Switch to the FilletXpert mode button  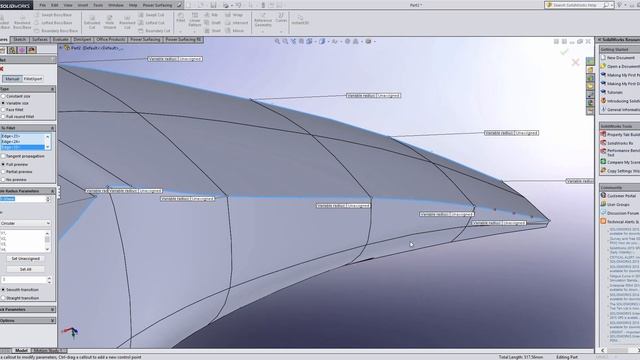click(33, 79)
